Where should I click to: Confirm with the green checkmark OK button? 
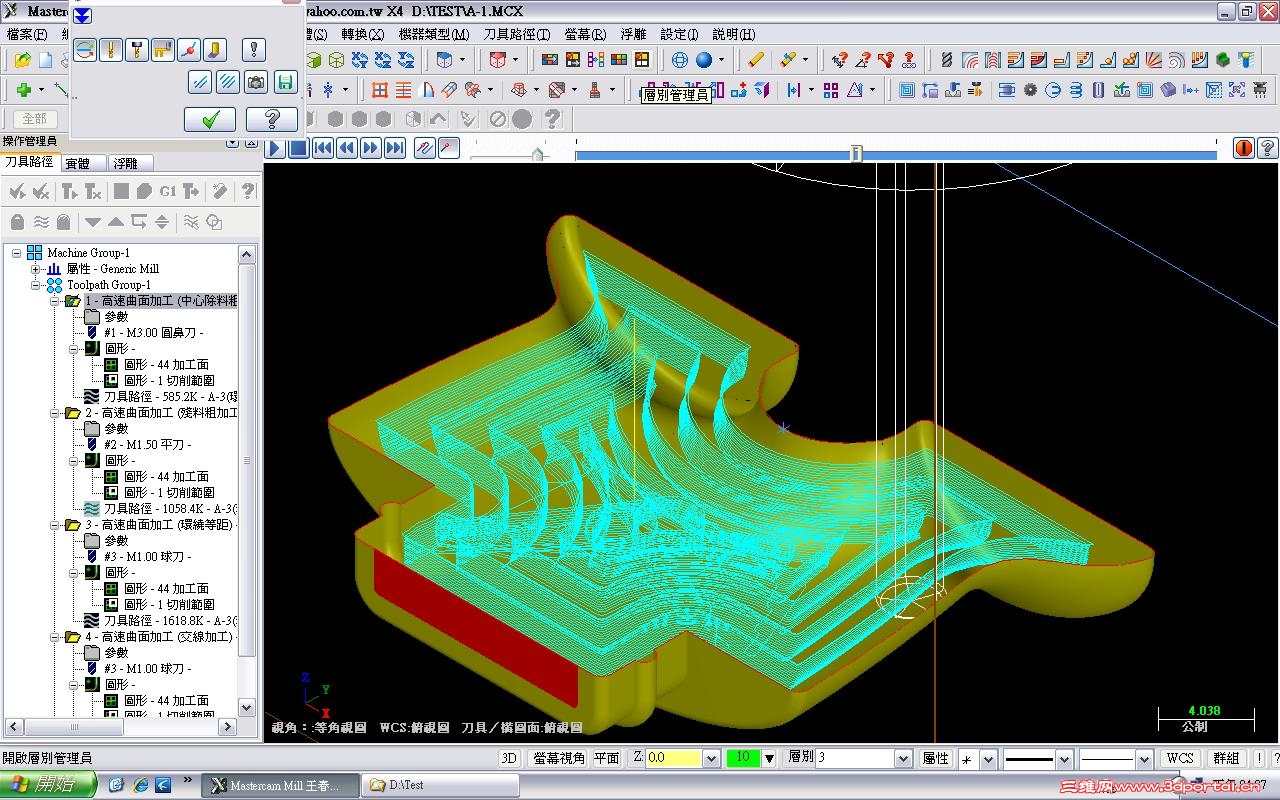click(x=210, y=120)
